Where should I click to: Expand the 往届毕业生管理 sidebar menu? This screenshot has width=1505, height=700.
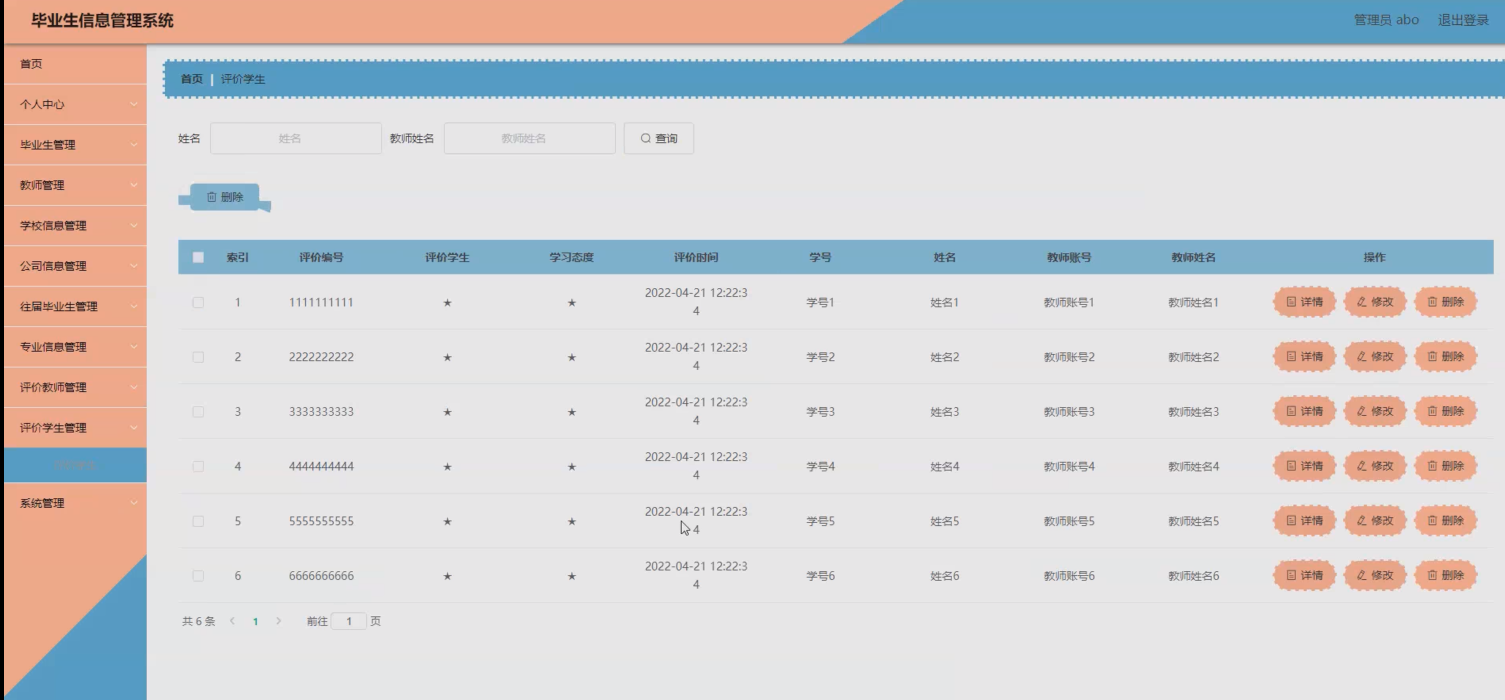75,306
